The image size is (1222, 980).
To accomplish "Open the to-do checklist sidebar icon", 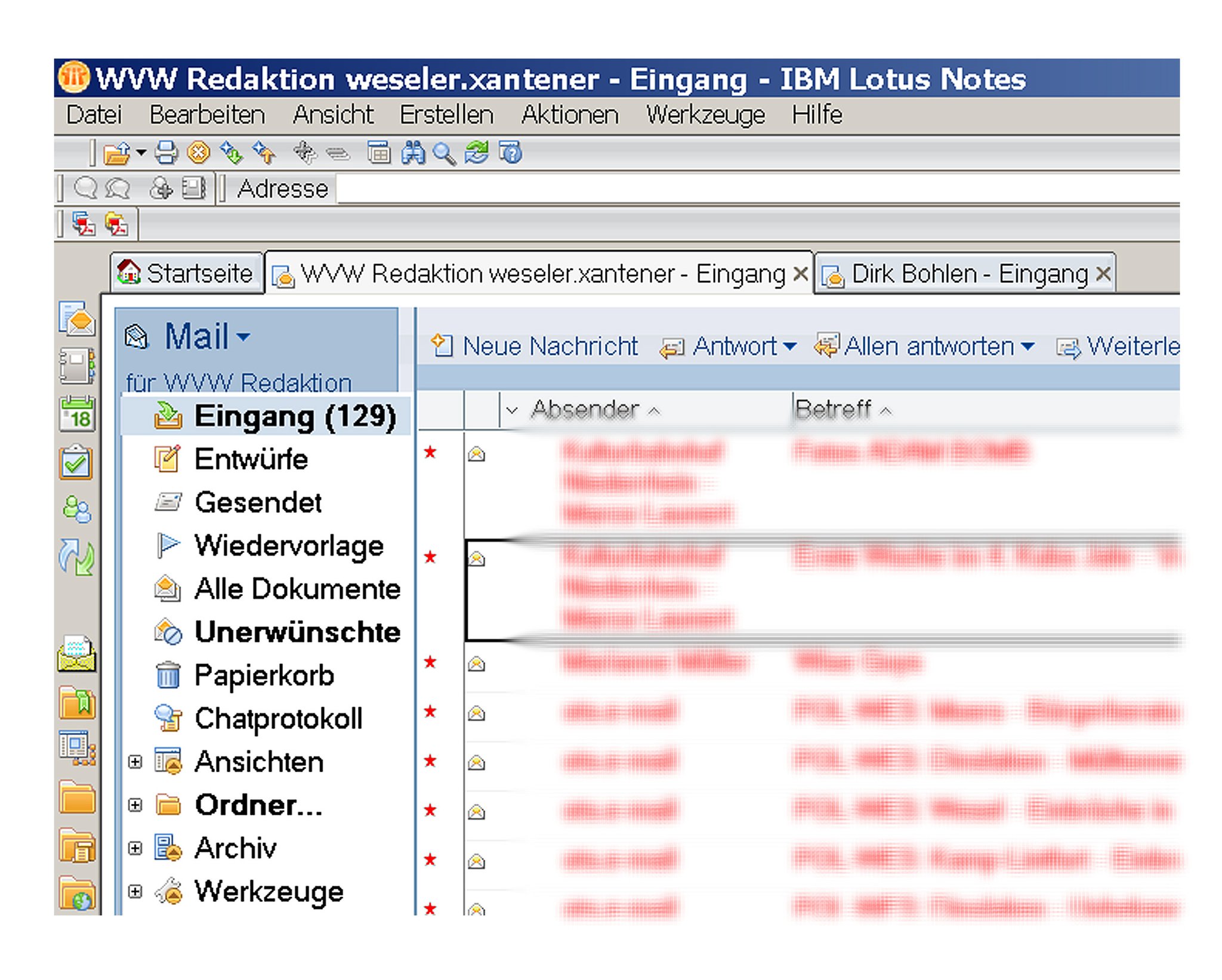I will [x=76, y=462].
